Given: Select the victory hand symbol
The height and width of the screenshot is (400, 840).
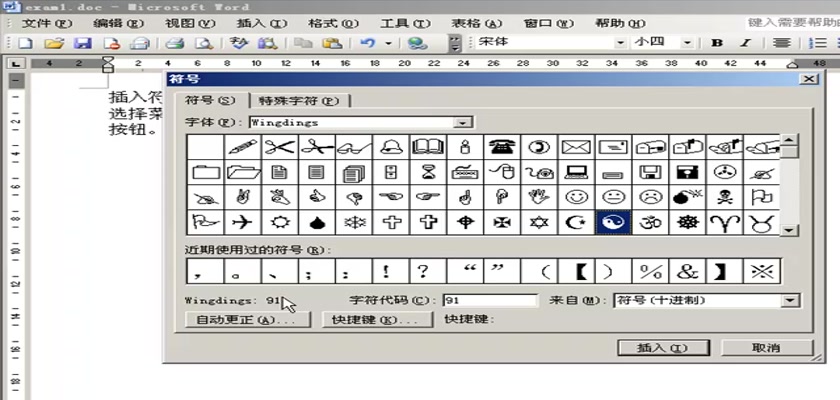Looking at the screenshot, I should [243, 197].
